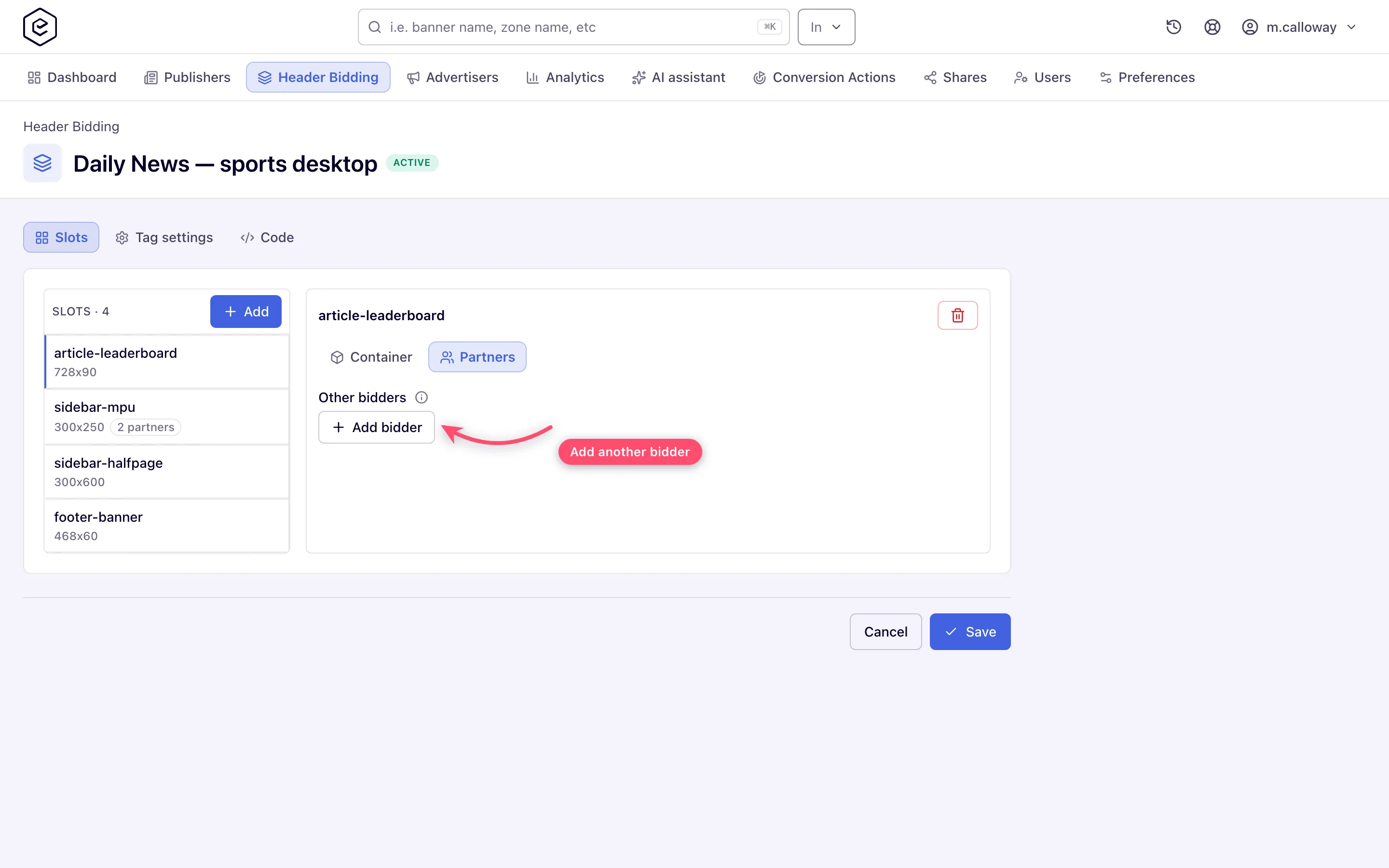Click the 'SLOTS · 4' header label
Image resolution: width=1389 pixels, height=868 pixels.
81,312
